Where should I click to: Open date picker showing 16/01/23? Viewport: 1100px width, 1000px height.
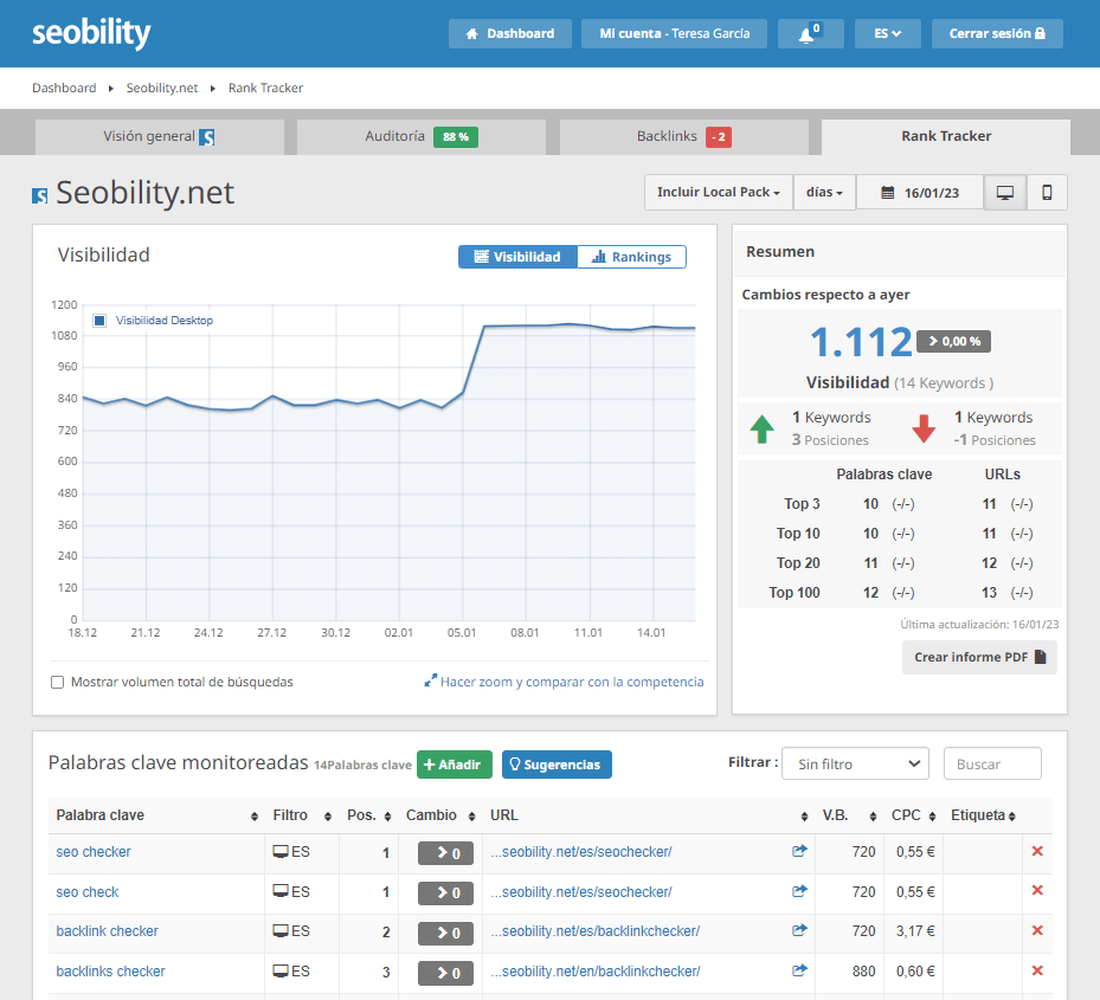[920, 192]
